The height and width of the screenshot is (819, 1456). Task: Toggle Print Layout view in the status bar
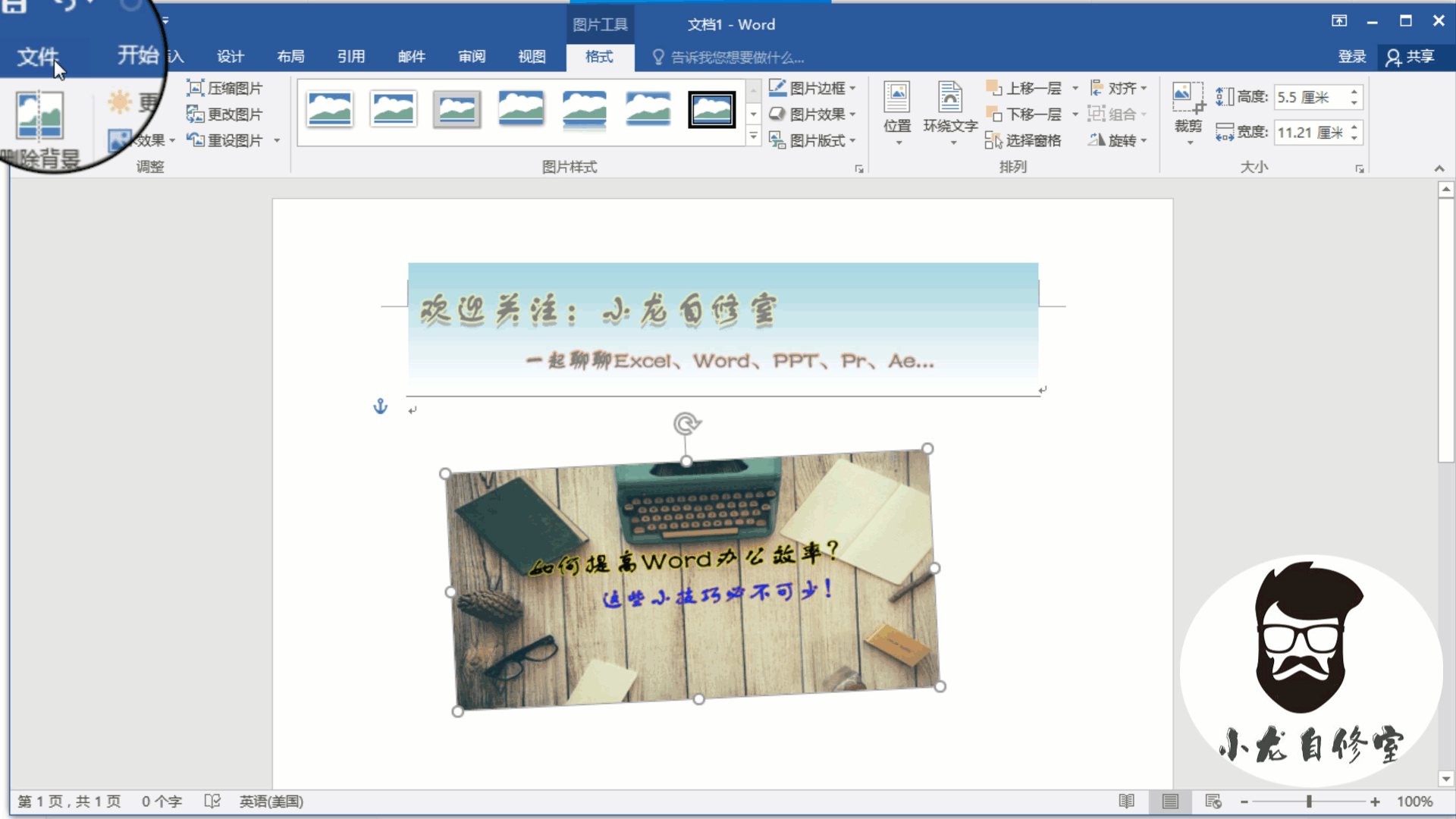1170,802
